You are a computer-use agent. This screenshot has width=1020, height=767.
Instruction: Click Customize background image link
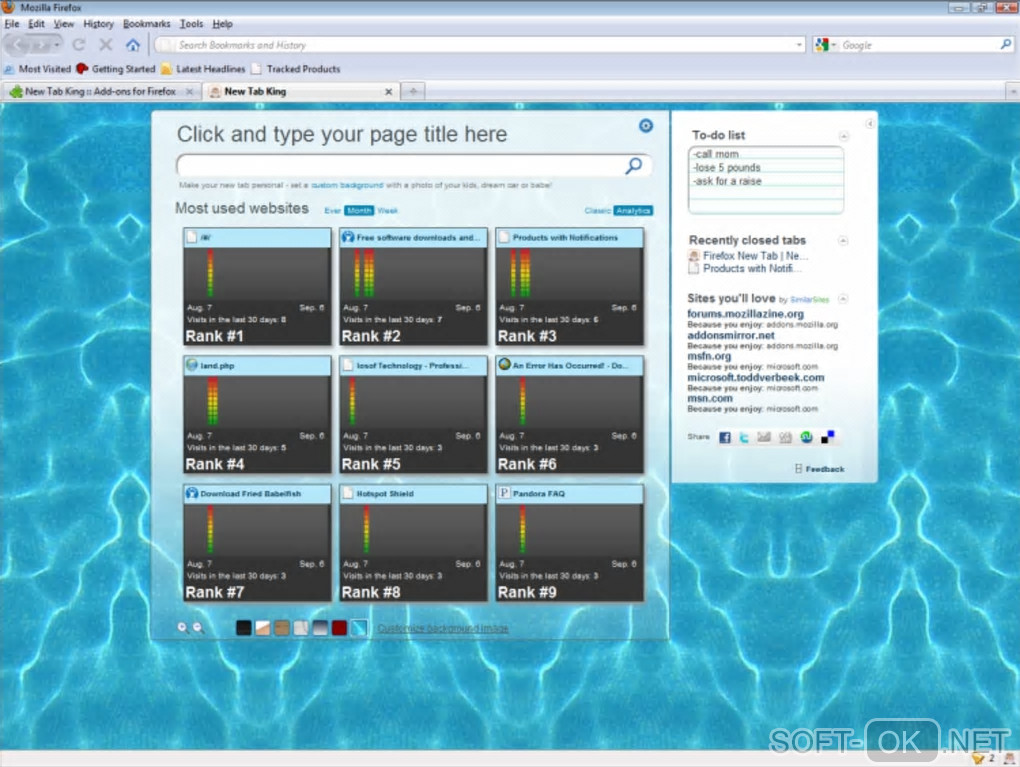(x=443, y=628)
